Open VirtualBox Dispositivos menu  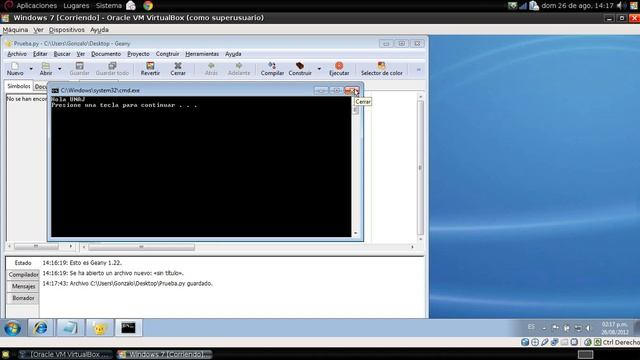pos(67,30)
